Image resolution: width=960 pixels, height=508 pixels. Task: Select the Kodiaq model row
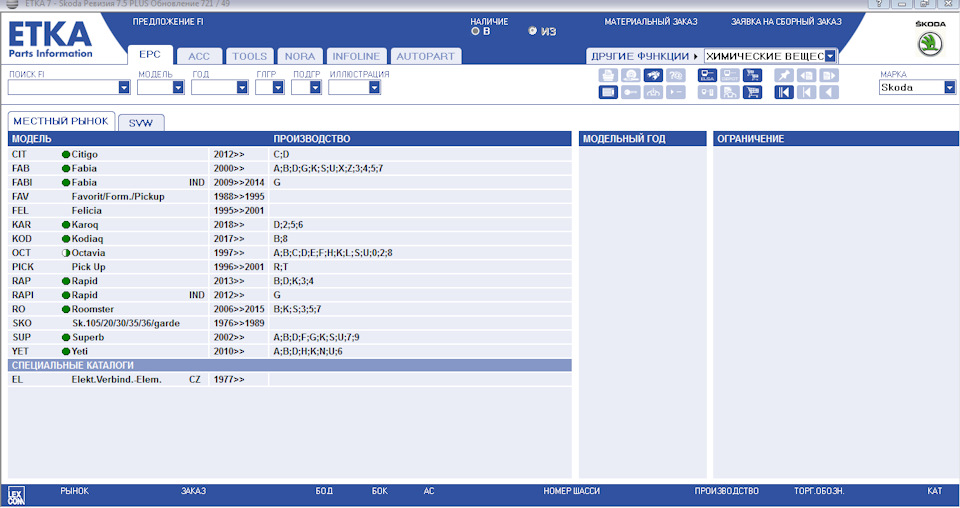click(290, 239)
